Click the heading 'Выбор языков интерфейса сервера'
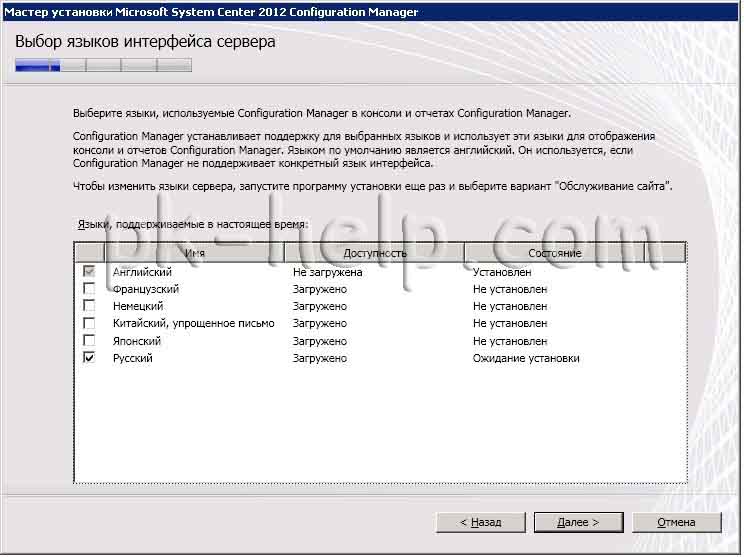 click(145, 42)
